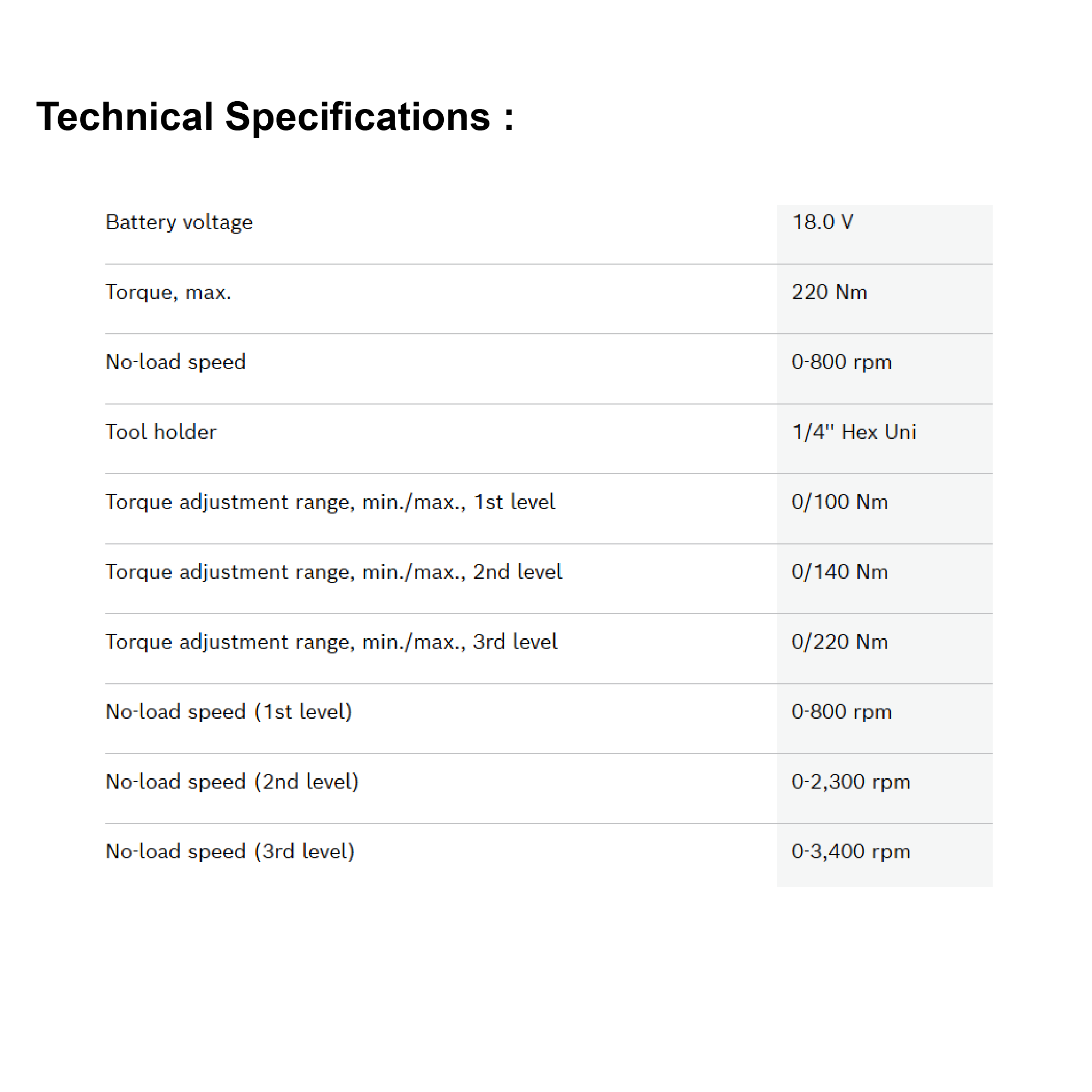
Task: Select the 0/140 Nm value
Action: pyautogui.click(x=839, y=572)
